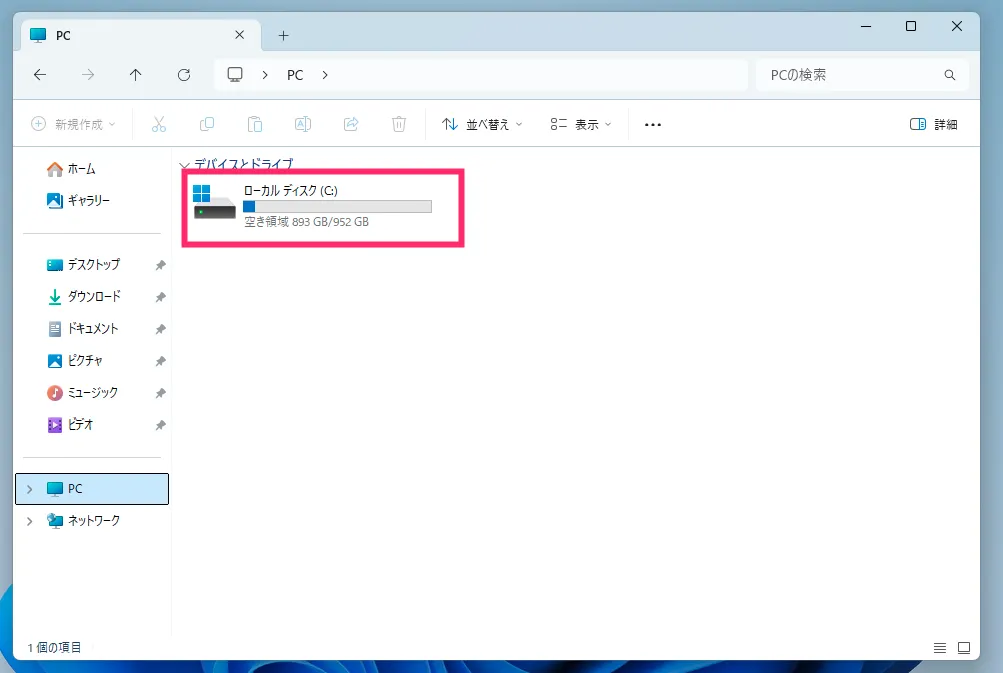Close the PC tab

(240, 35)
